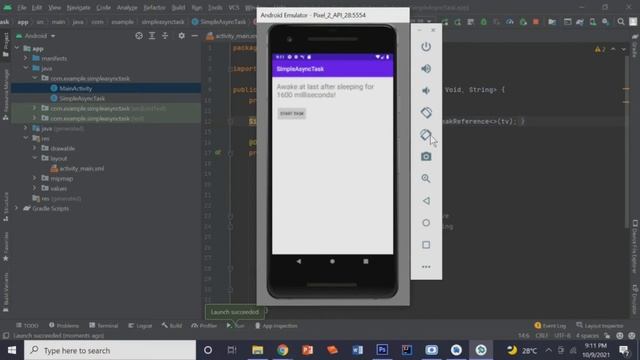Open the Refactor menu
The image size is (640, 360).
point(154,7)
